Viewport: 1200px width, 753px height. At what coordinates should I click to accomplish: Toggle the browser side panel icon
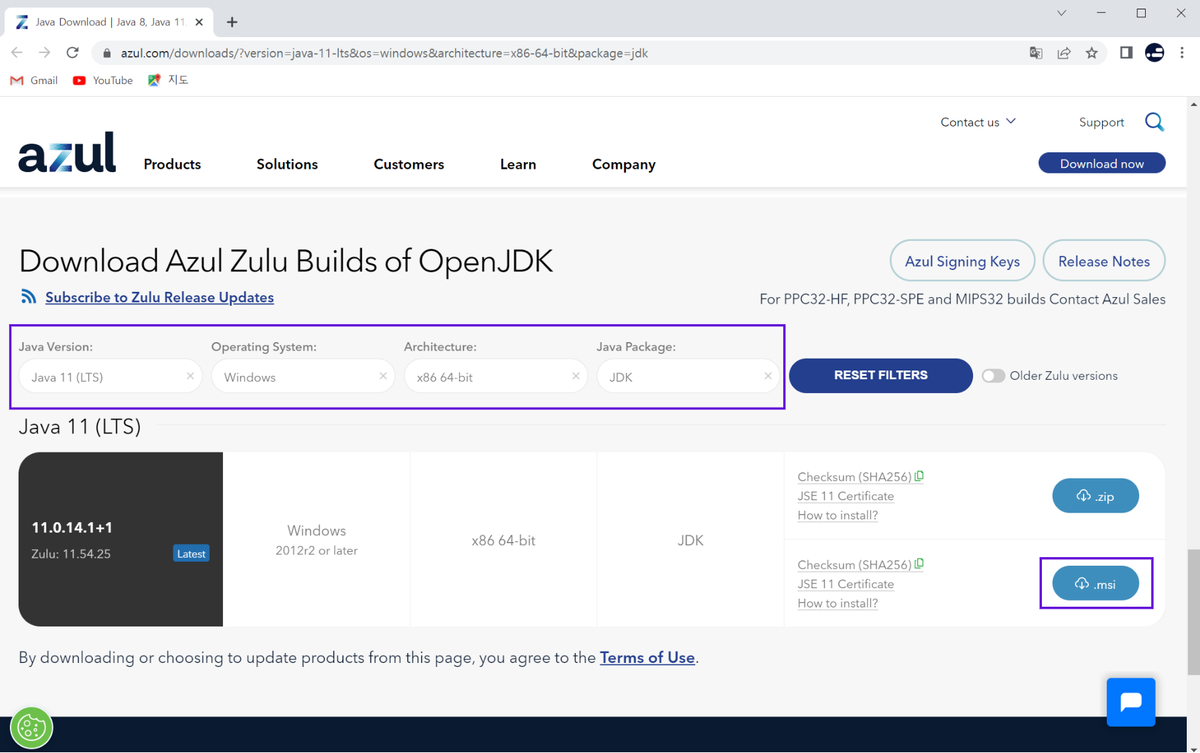click(x=1126, y=53)
